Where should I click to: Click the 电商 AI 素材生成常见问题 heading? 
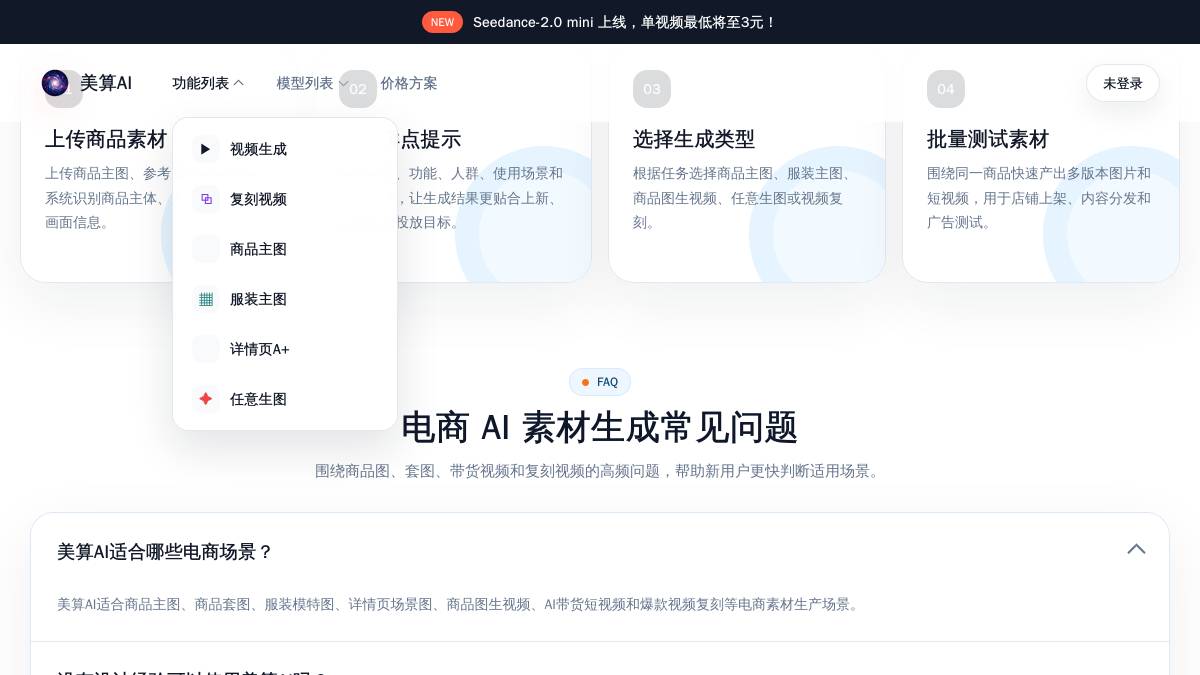(x=600, y=427)
